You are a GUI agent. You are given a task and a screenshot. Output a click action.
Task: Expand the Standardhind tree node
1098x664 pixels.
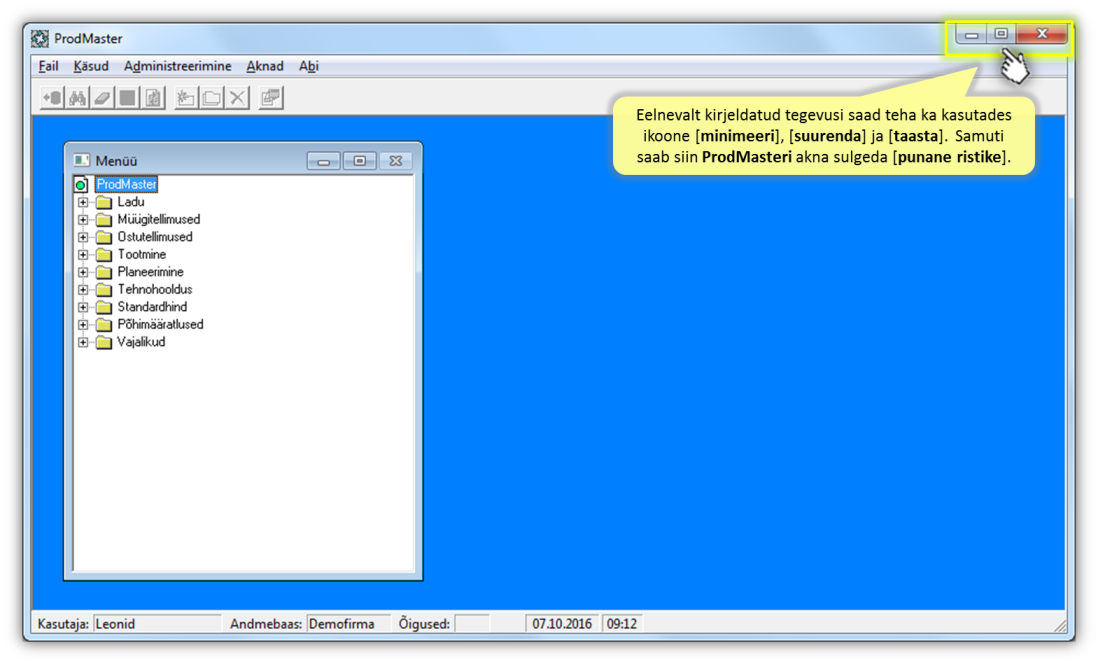83,307
